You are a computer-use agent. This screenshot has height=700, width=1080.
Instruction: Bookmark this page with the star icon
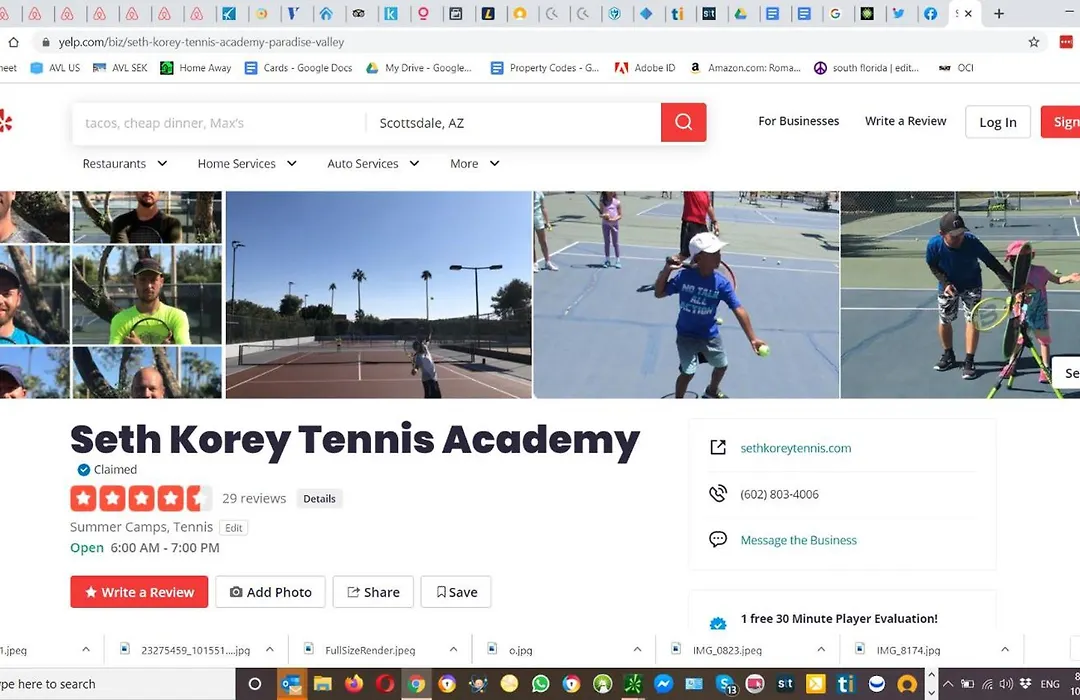pyautogui.click(x=1034, y=42)
